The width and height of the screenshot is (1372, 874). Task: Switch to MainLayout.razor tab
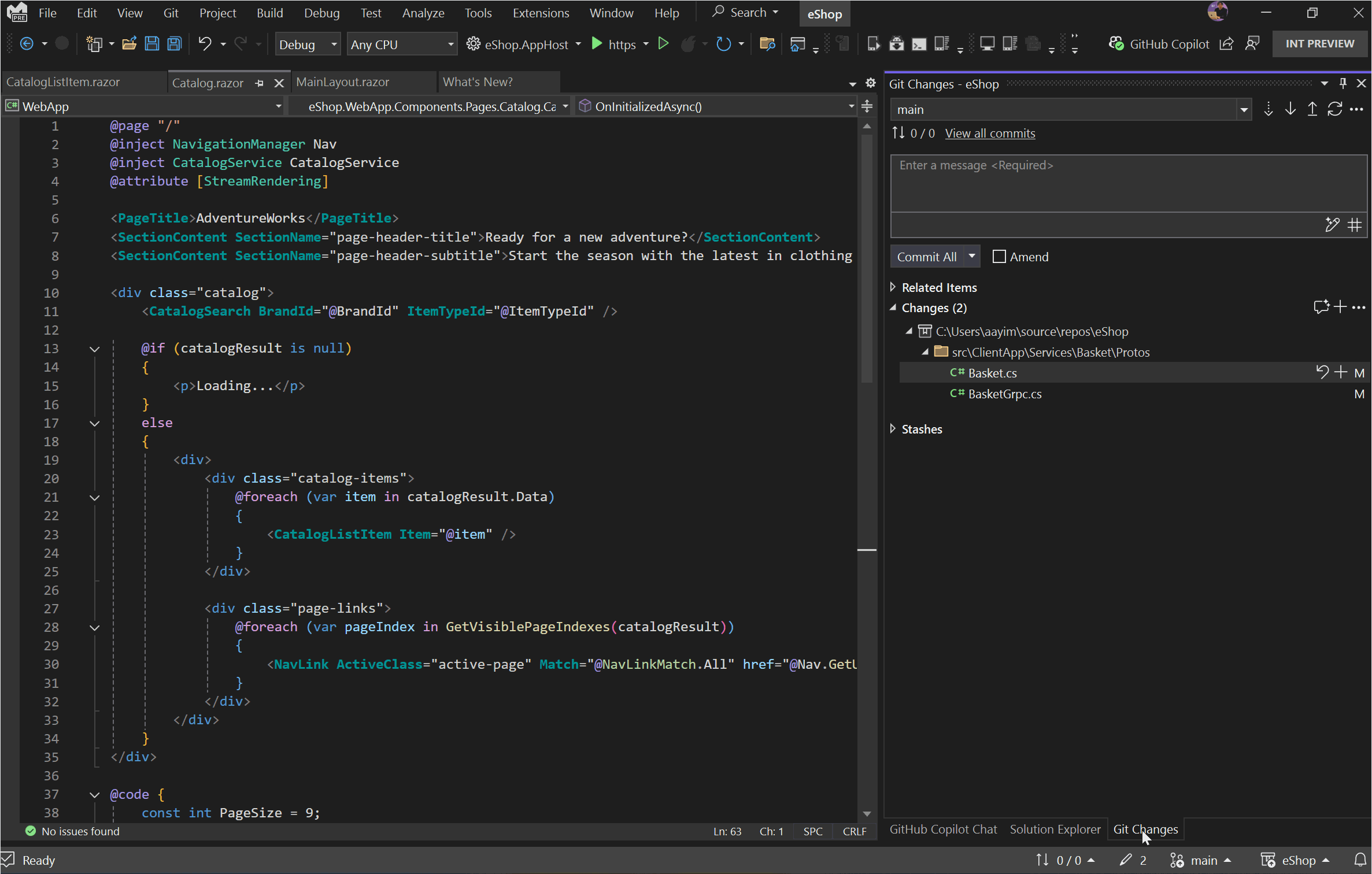pos(342,82)
